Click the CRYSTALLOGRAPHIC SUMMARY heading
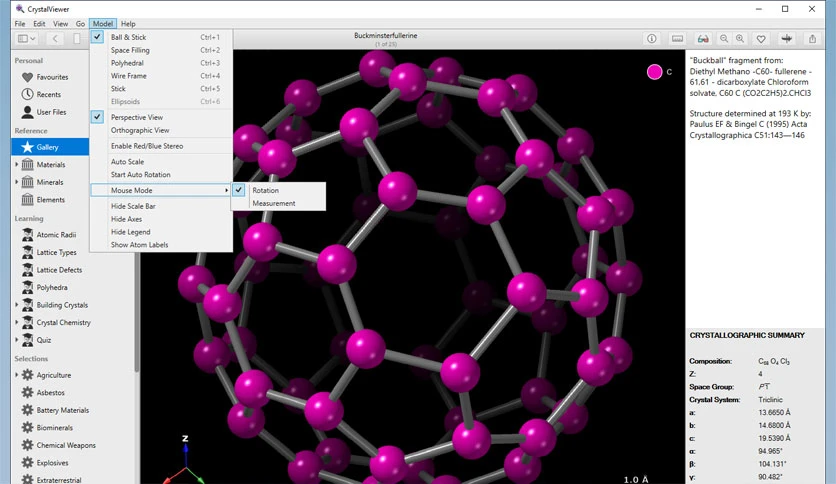Viewport: 836px width, 484px height. click(x=747, y=335)
